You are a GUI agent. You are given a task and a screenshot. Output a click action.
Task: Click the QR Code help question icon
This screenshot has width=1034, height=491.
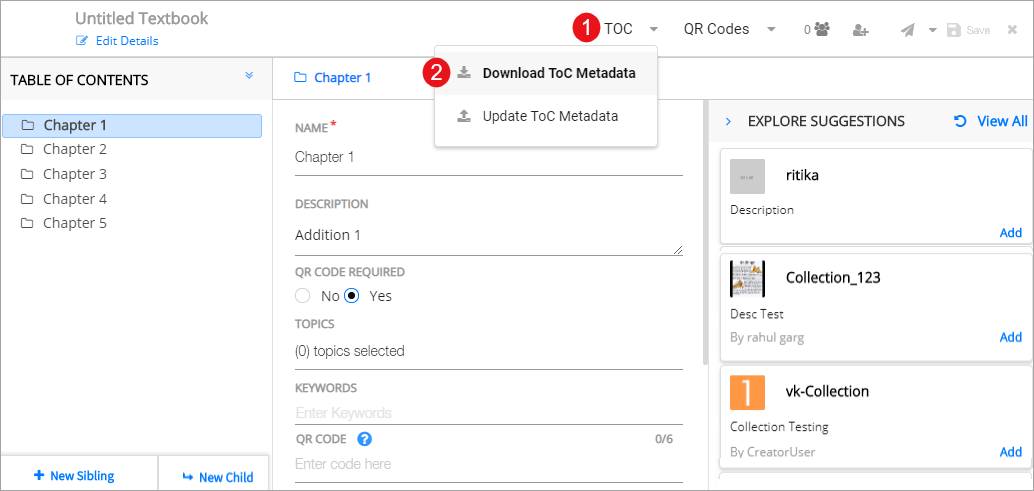pyautogui.click(x=365, y=439)
